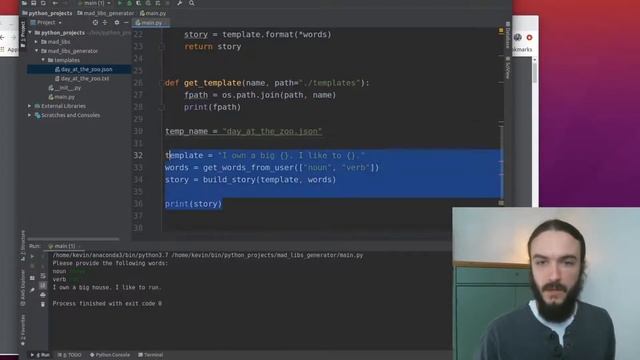The image size is (640, 360).
Task: Open the Favorites side tab on left edge
Action: [x=23, y=330]
